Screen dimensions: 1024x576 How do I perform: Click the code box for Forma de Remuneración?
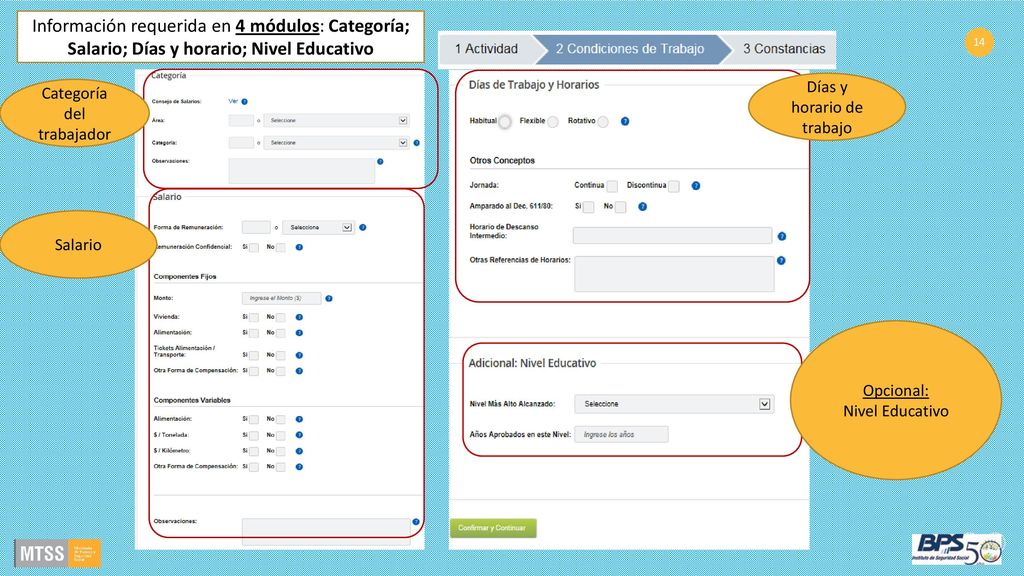tap(256, 228)
